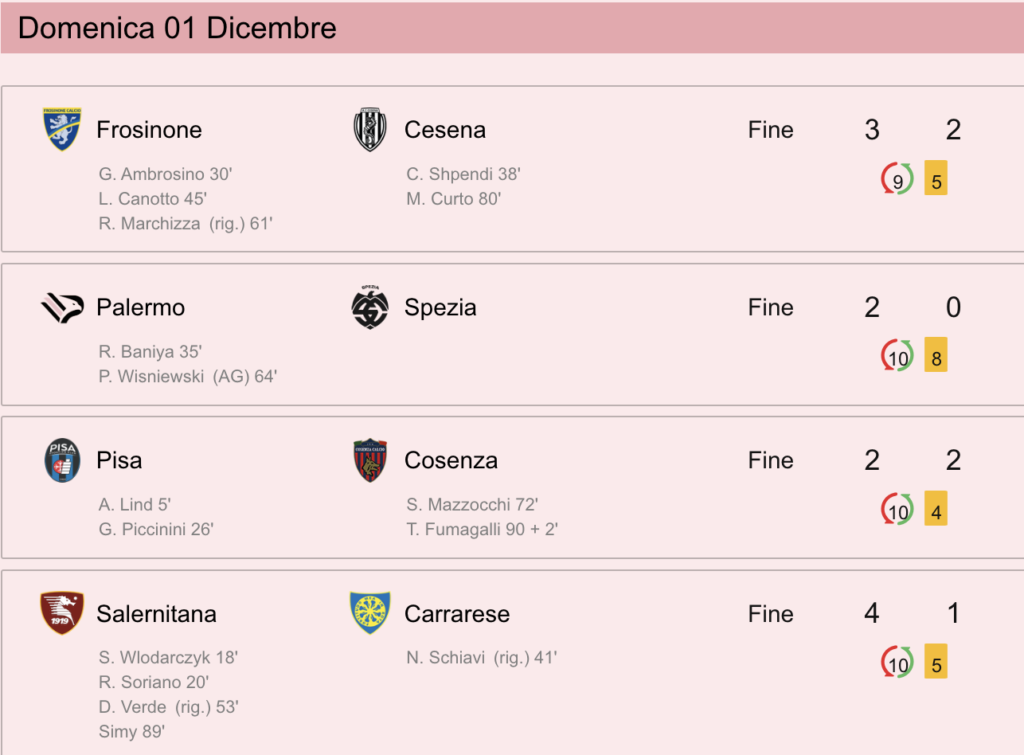
Task: Click the Carrarese club badge
Action: (370, 613)
